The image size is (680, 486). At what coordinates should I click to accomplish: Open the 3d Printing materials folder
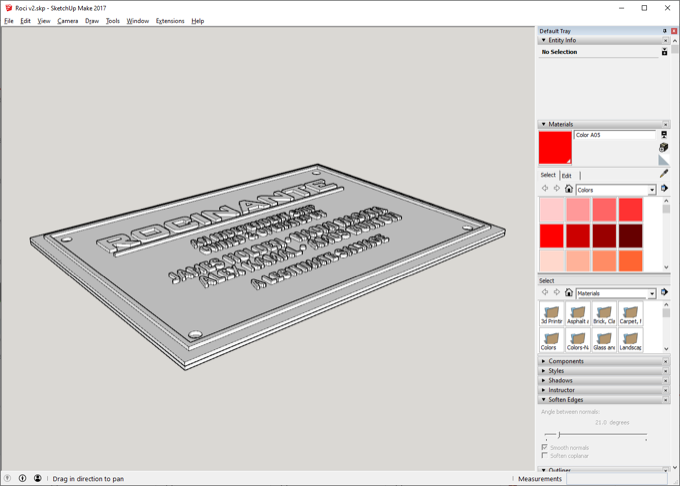pyautogui.click(x=552, y=314)
